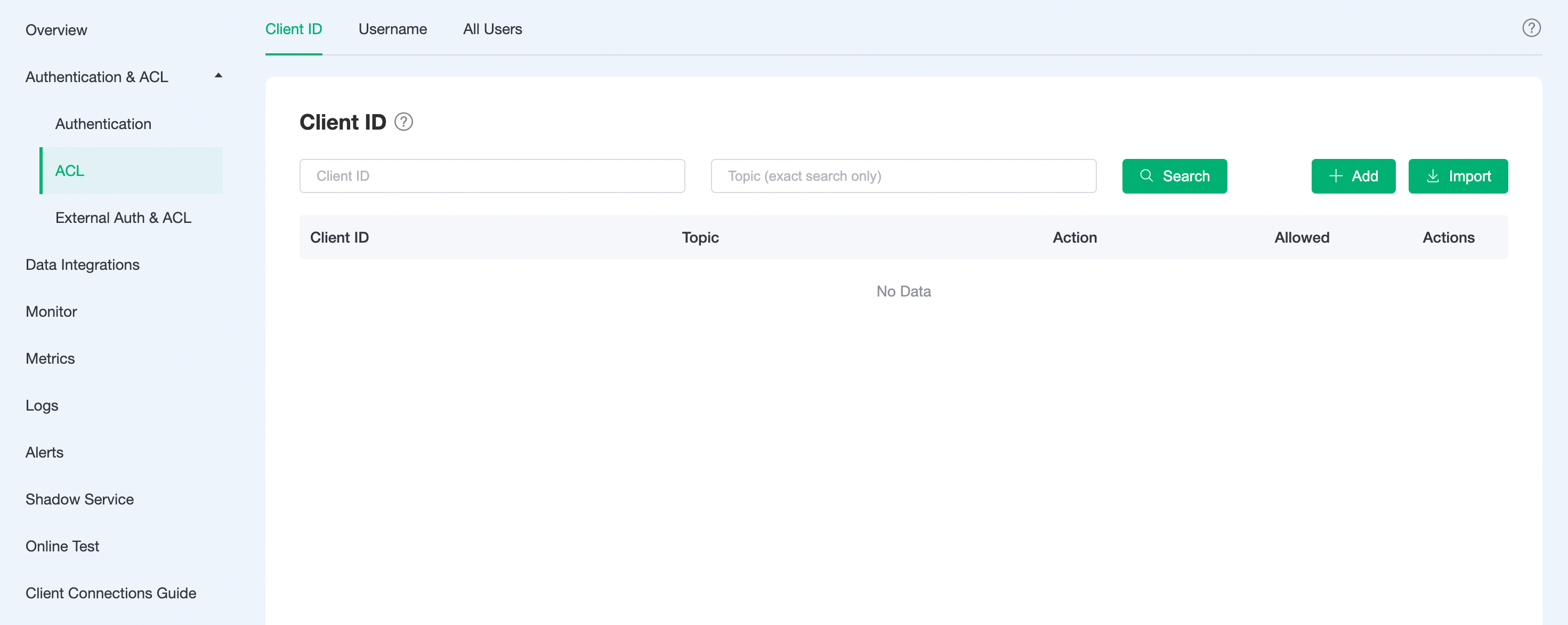
Task: Focus the Topic exact search field
Action: [x=903, y=176]
